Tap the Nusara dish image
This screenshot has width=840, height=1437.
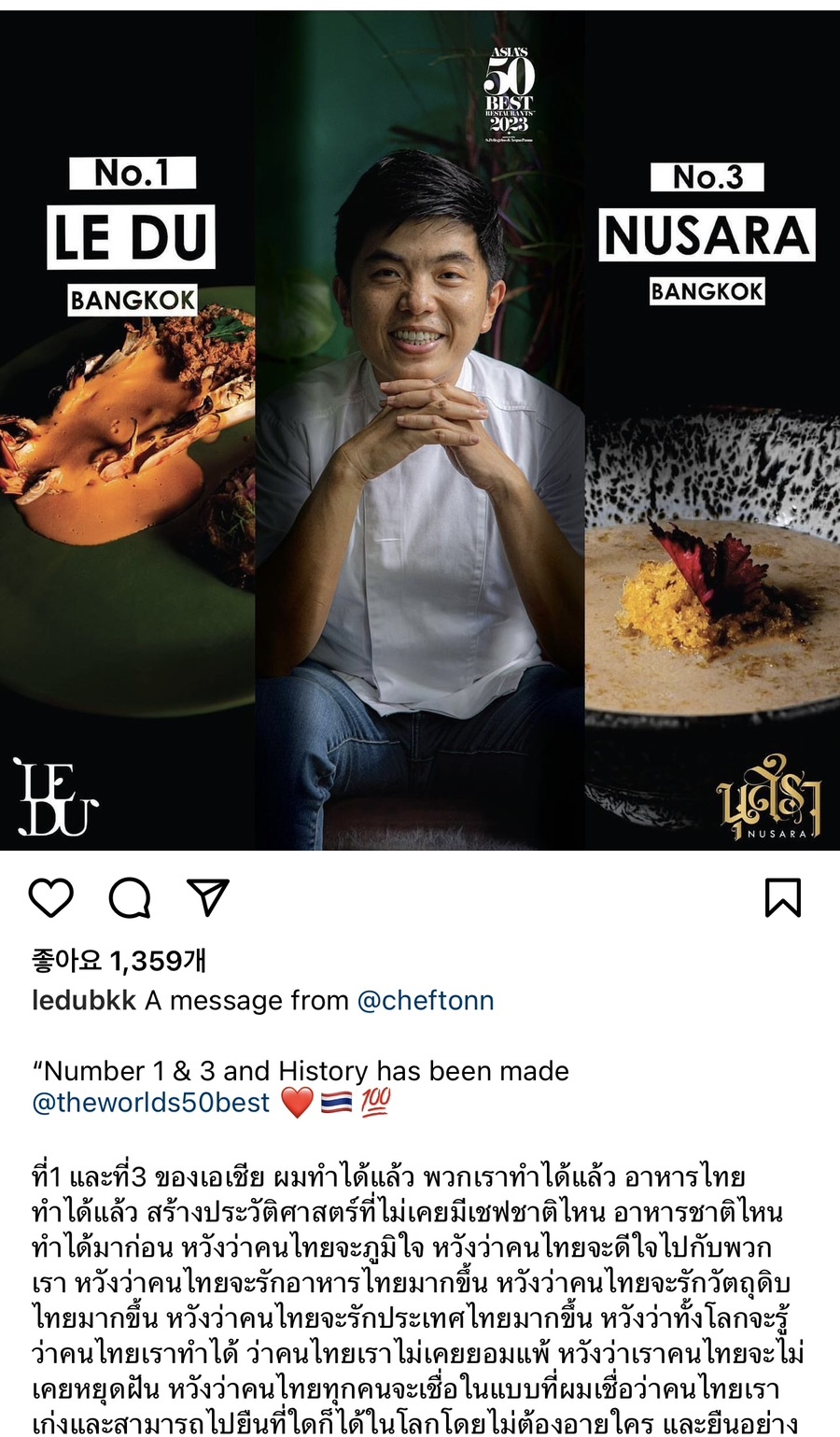(713, 579)
